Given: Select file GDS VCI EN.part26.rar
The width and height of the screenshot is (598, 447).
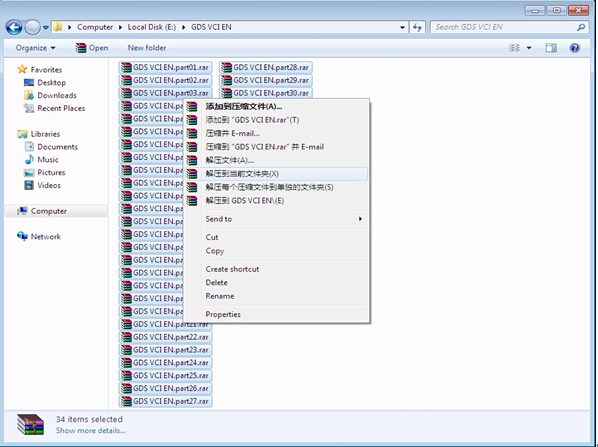Looking at the screenshot, I should (165, 388).
